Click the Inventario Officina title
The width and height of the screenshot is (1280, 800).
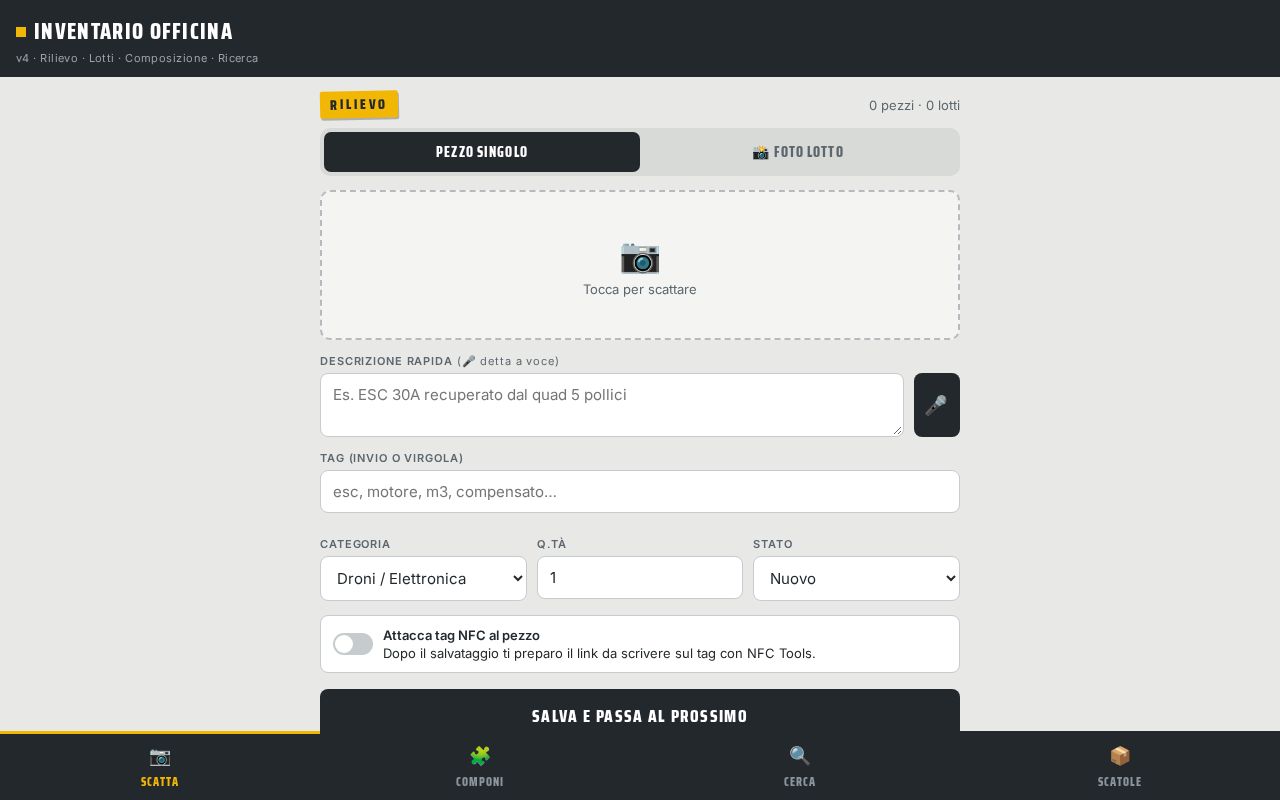(x=133, y=31)
